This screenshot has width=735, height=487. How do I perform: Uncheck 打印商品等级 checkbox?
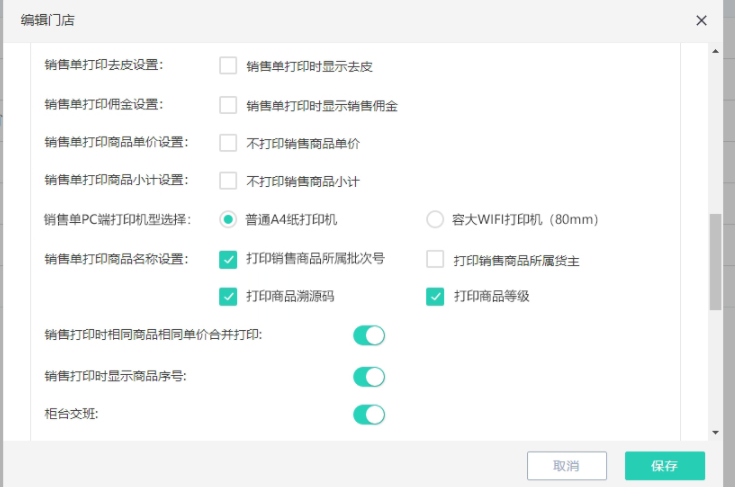click(x=435, y=297)
